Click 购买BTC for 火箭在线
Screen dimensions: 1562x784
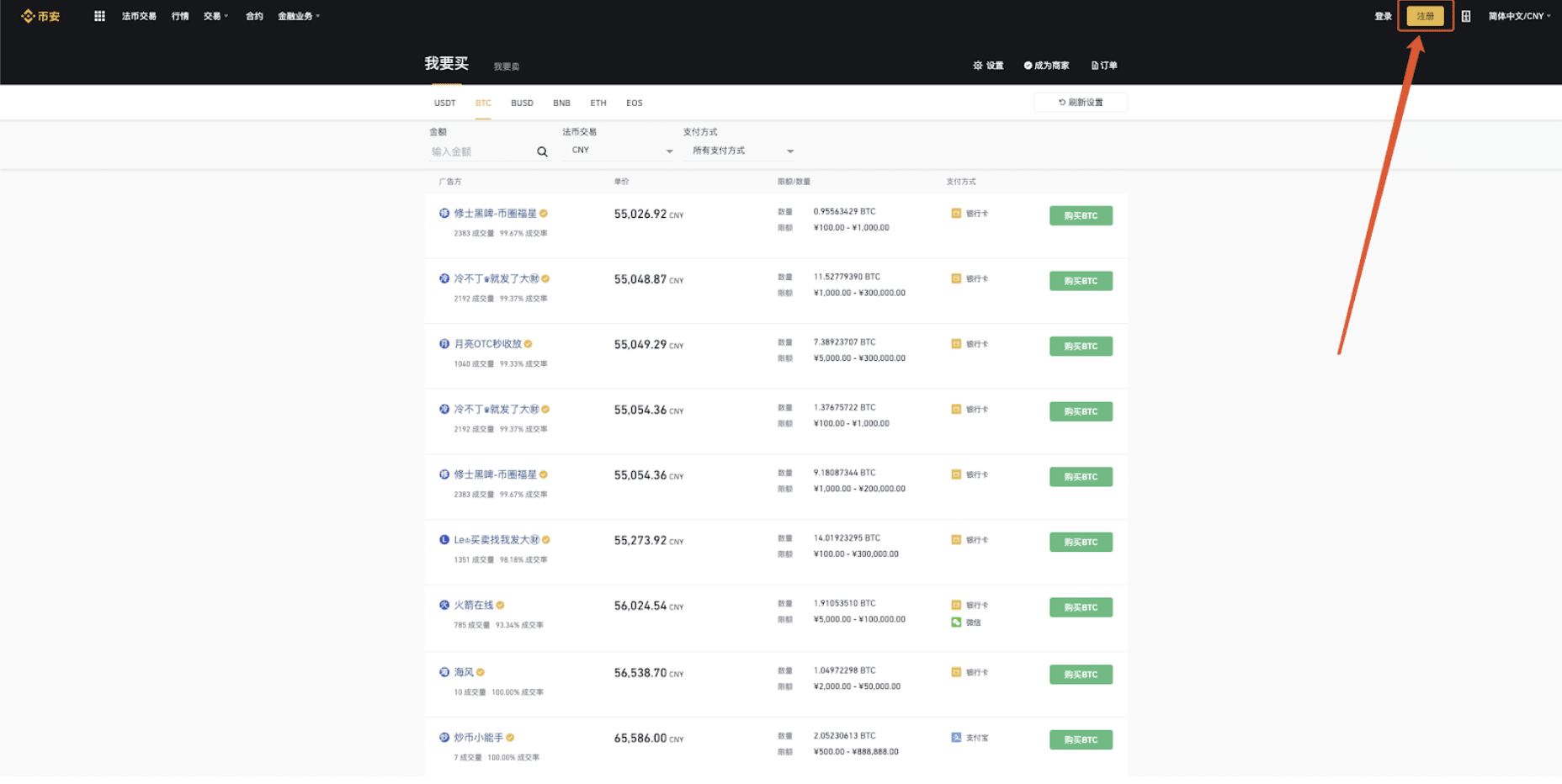1081,607
